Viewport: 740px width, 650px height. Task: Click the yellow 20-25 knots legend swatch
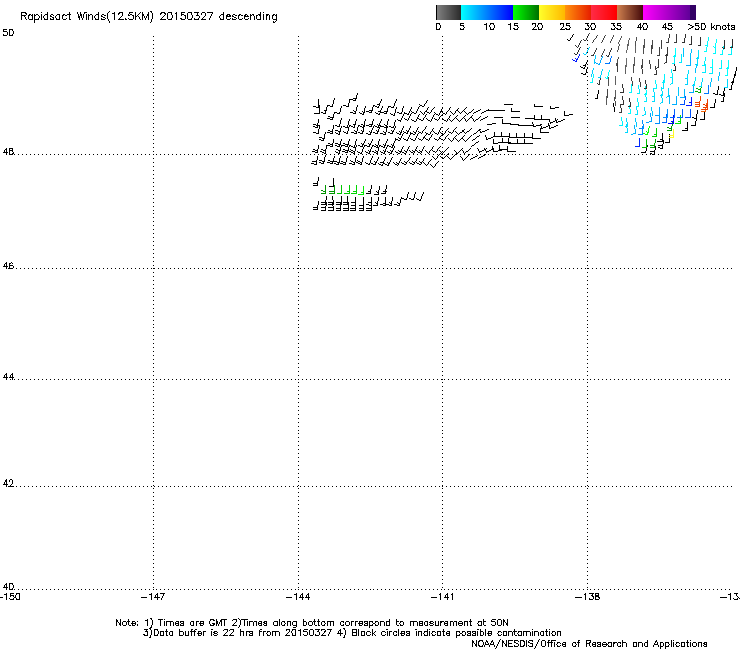(x=552, y=12)
